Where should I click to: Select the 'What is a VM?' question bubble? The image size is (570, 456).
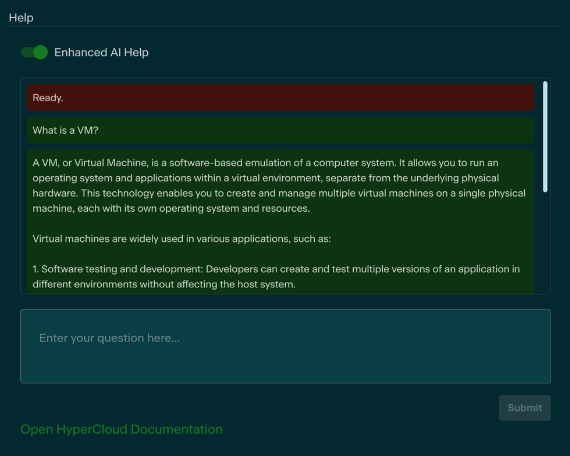pyautogui.click(x=281, y=130)
